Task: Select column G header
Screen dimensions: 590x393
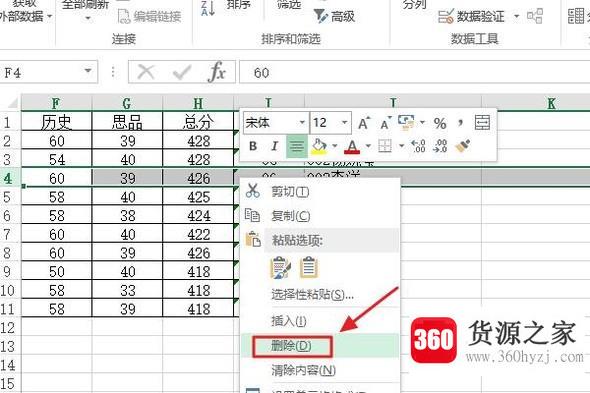Action: (x=127, y=102)
